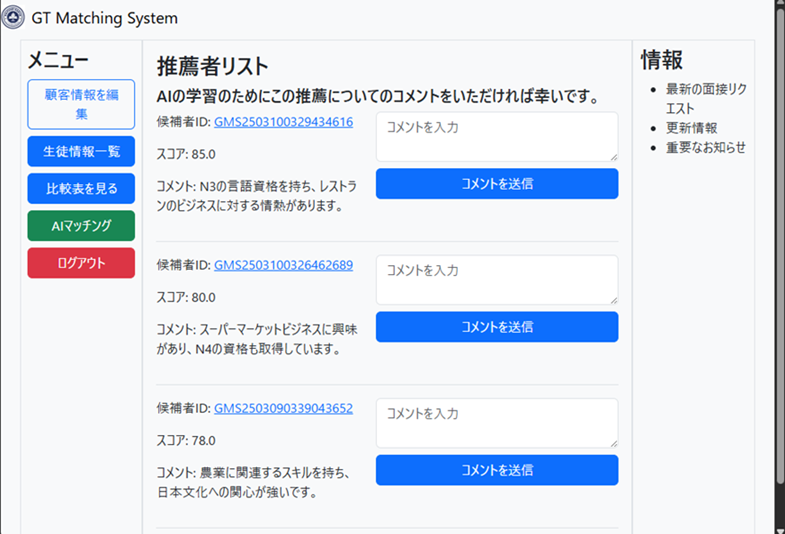Click the GT Matching System logo icon

coord(13,18)
